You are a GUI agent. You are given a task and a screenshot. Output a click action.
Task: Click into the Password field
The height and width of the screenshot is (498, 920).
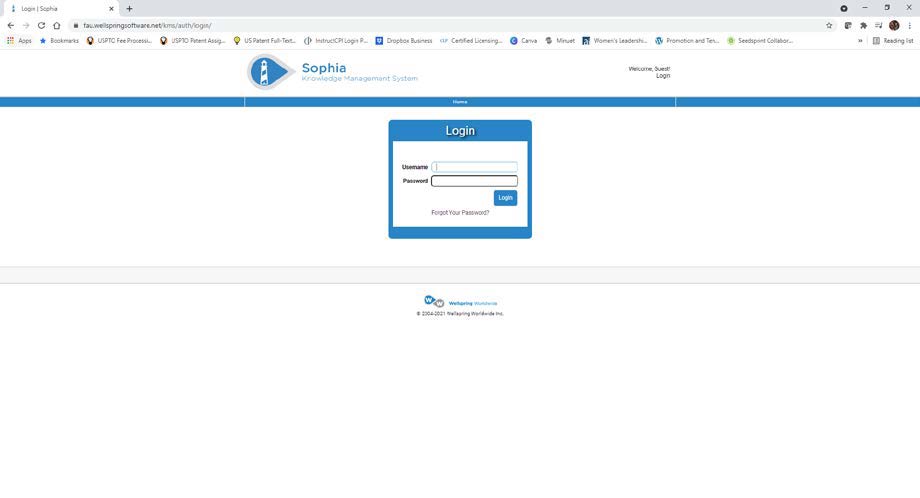point(475,181)
